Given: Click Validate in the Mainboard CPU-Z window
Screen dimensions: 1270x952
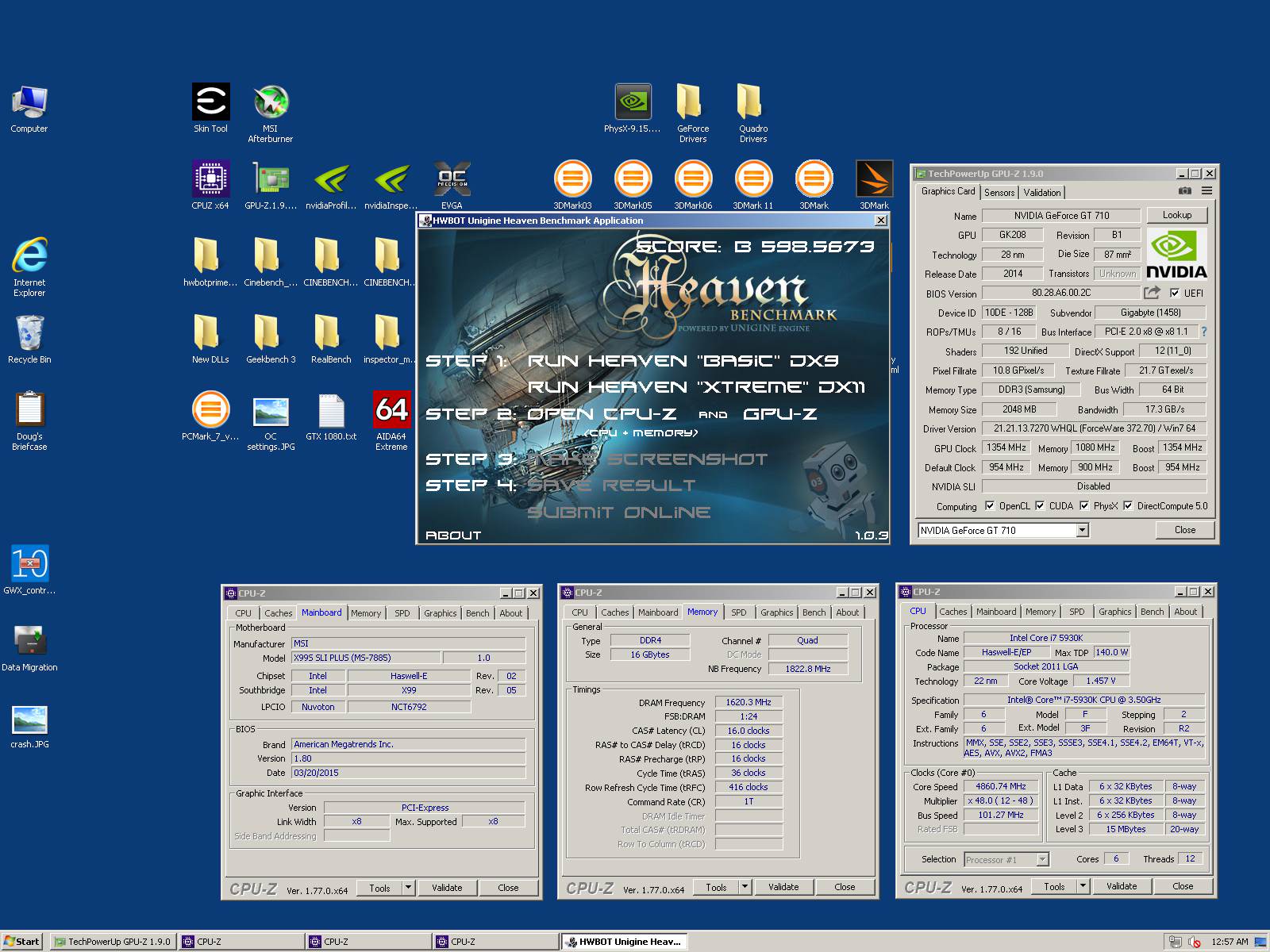Looking at the screenshot, I should point(447,888).
